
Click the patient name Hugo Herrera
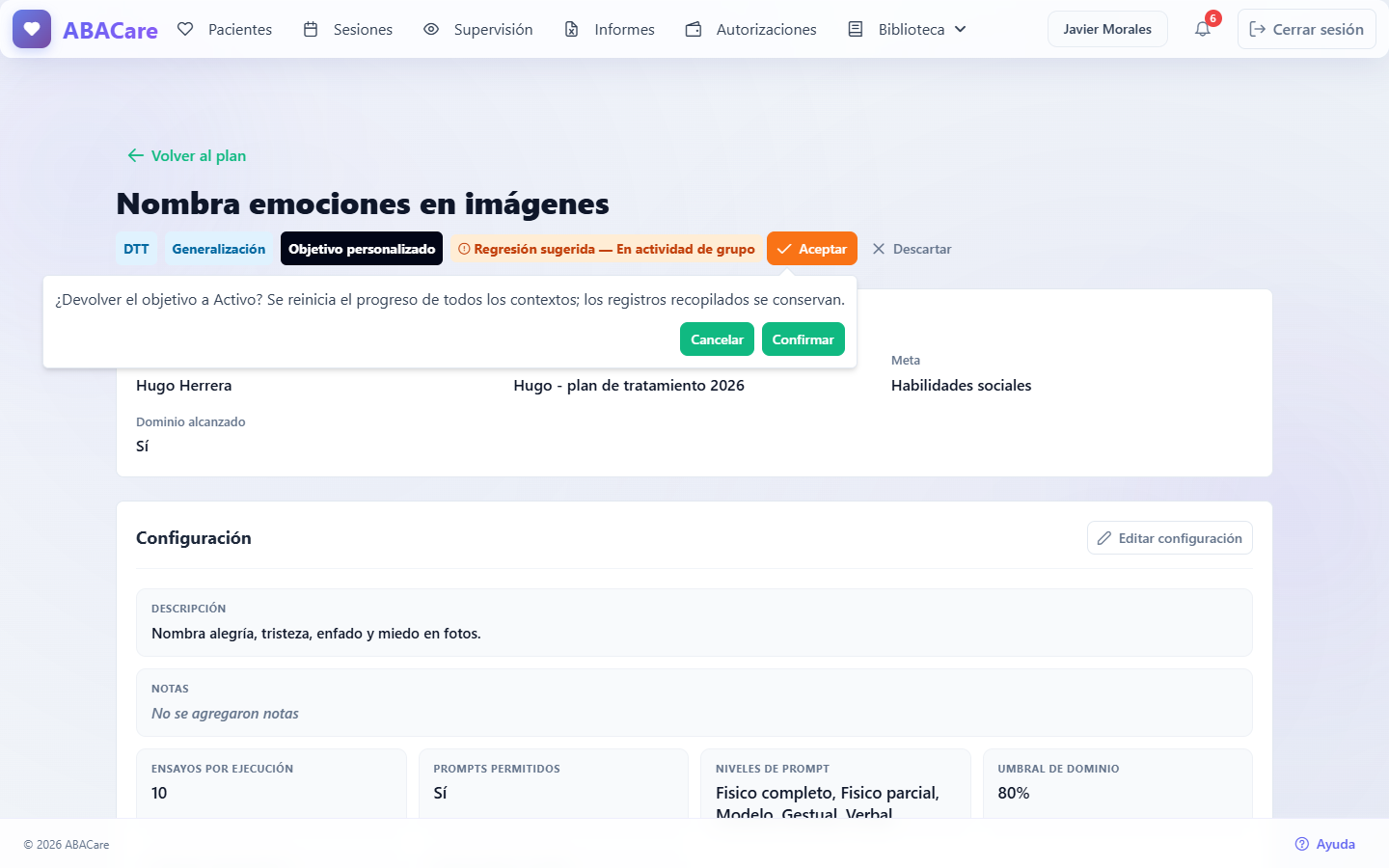184,386
